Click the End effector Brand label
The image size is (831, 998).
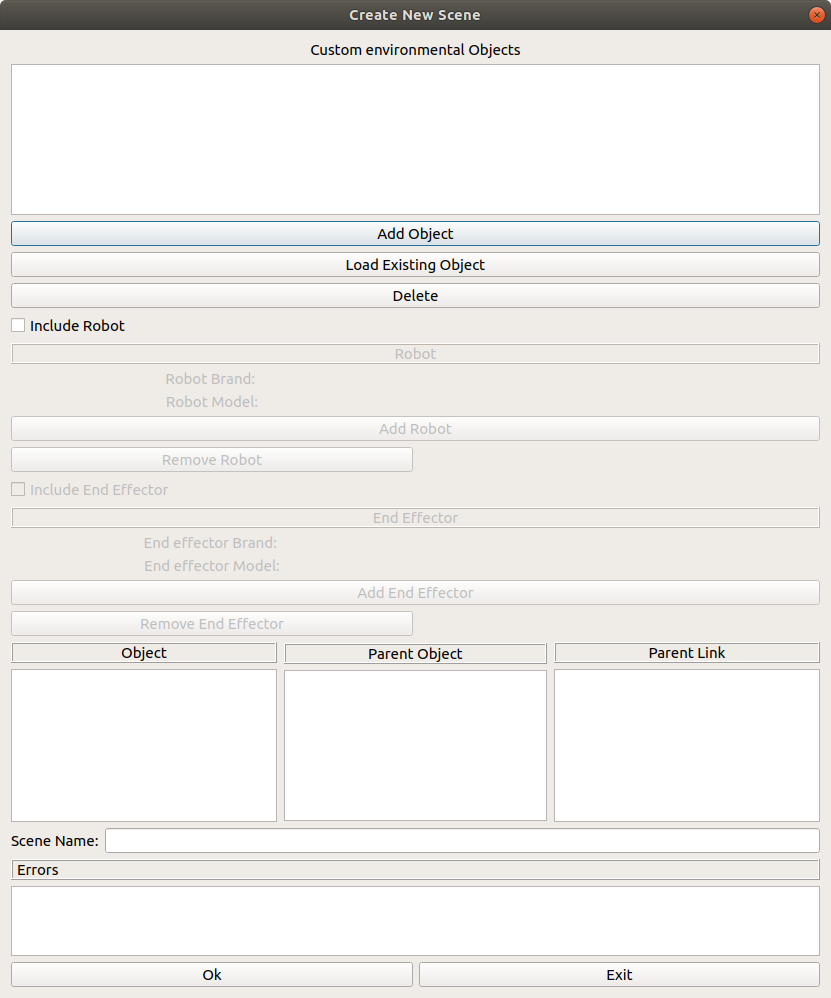click(x=210, y=543)
